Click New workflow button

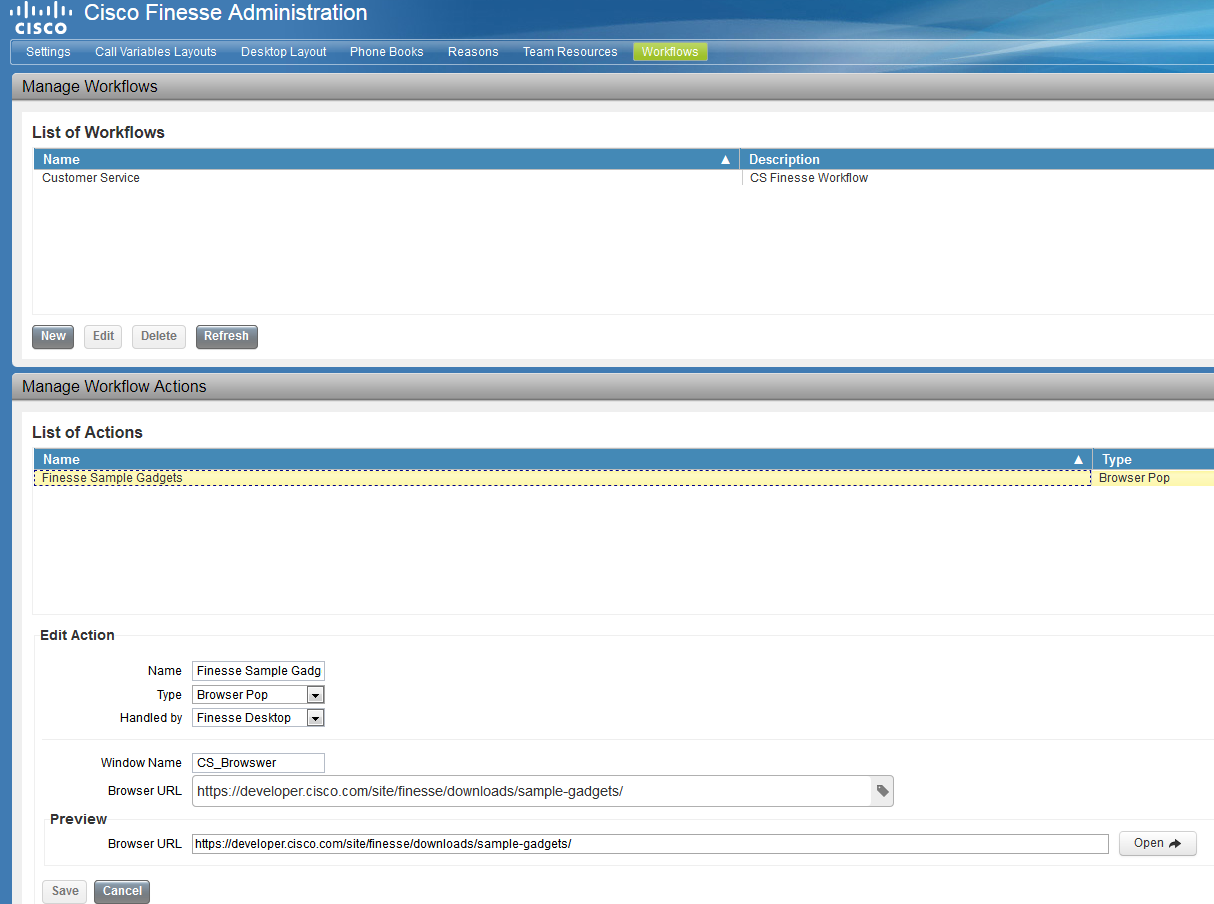53,337
